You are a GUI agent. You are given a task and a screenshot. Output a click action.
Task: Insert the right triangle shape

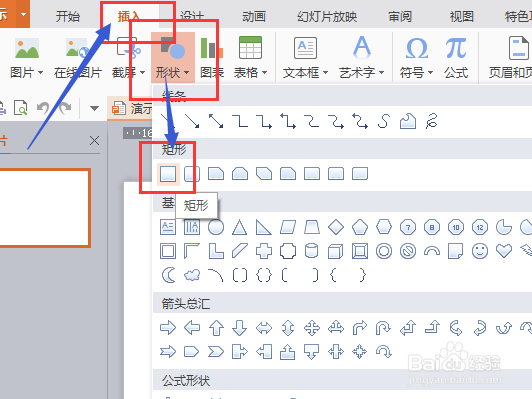coord(264,227)
